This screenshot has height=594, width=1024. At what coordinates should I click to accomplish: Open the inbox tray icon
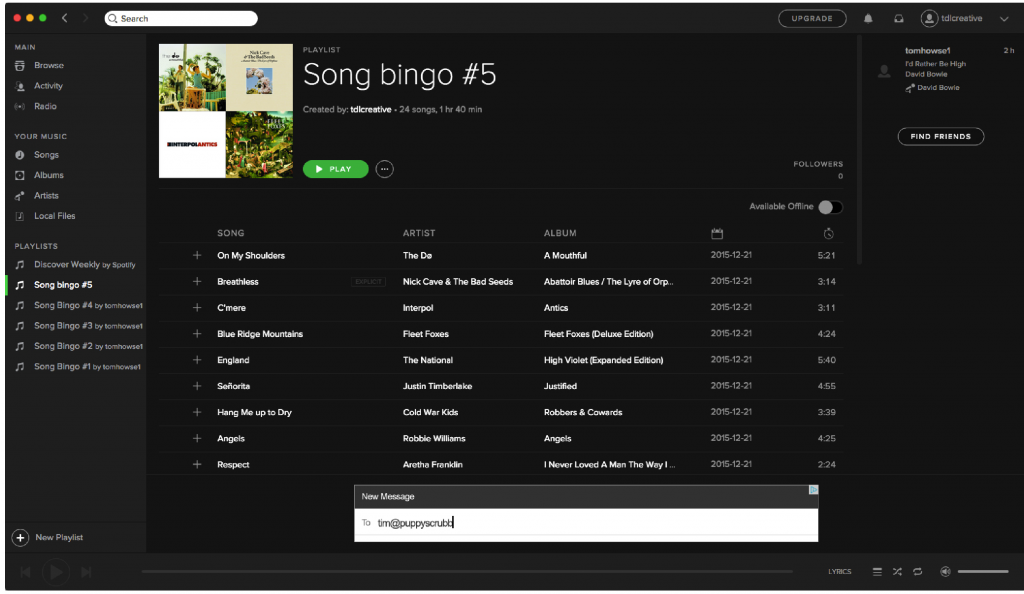pos(899,18)
